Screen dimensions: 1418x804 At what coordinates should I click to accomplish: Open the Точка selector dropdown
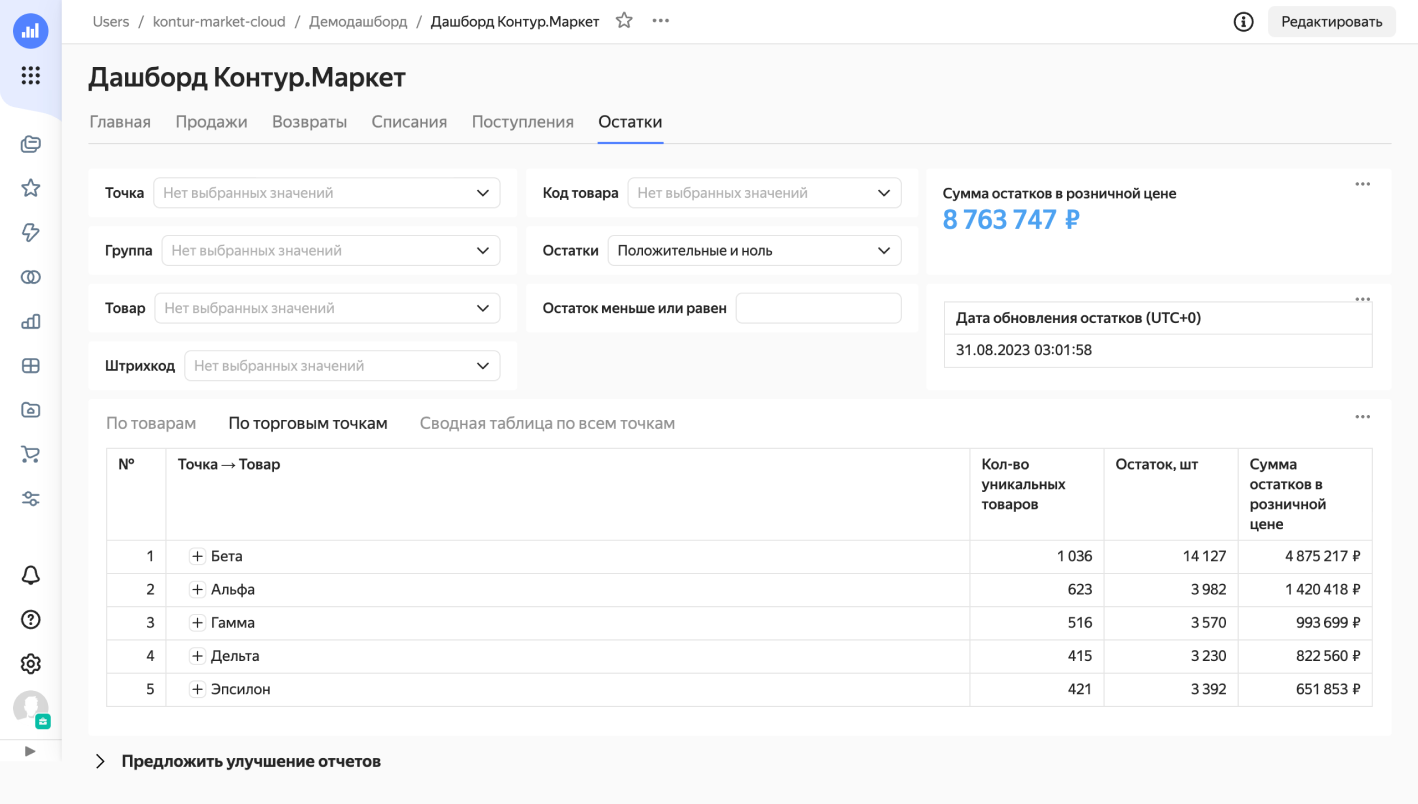coord(326,193)
